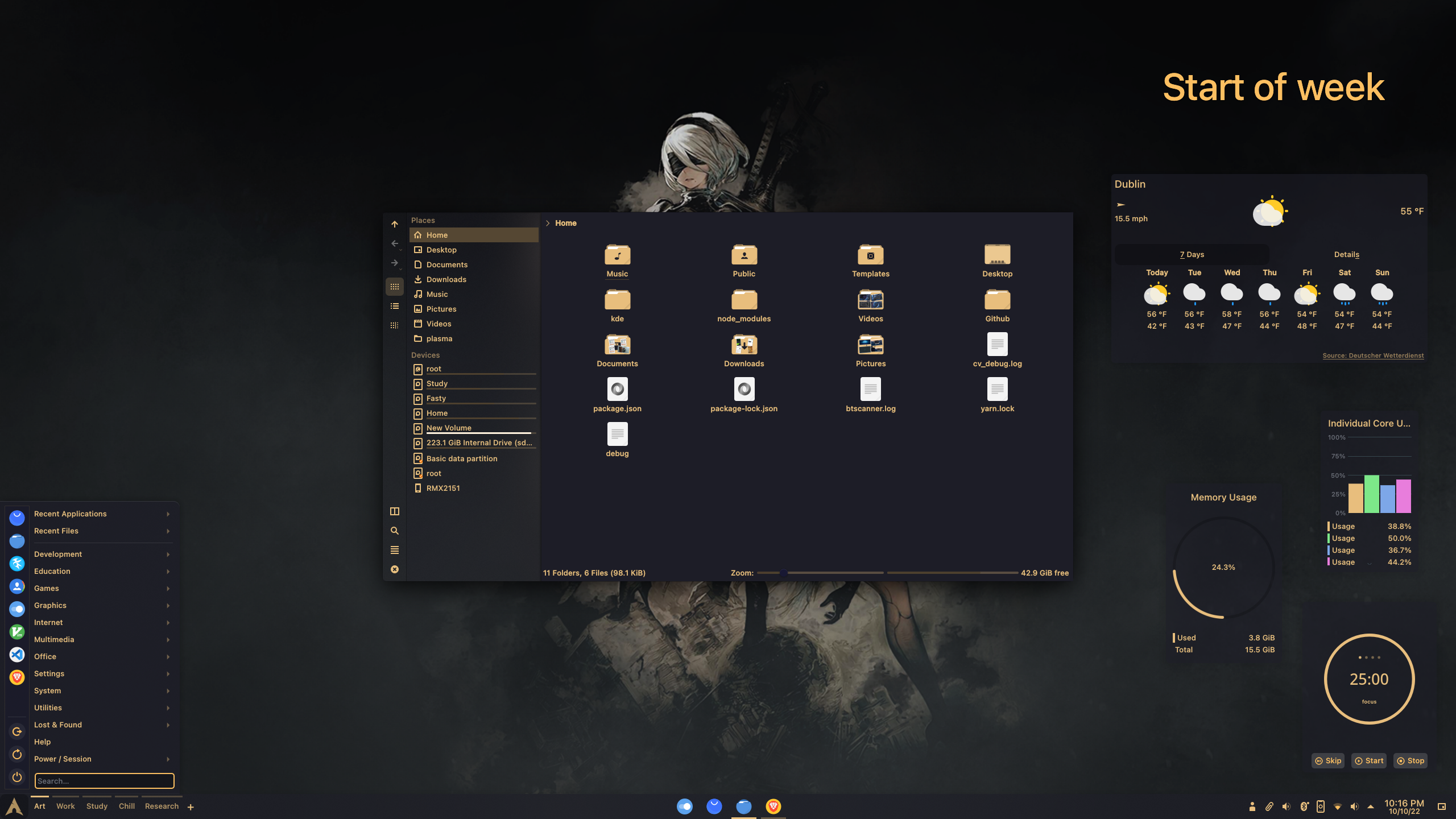Open the RMX2151 phone device
The height and width of the screenshot is (819, 1456).
point(474,488)
